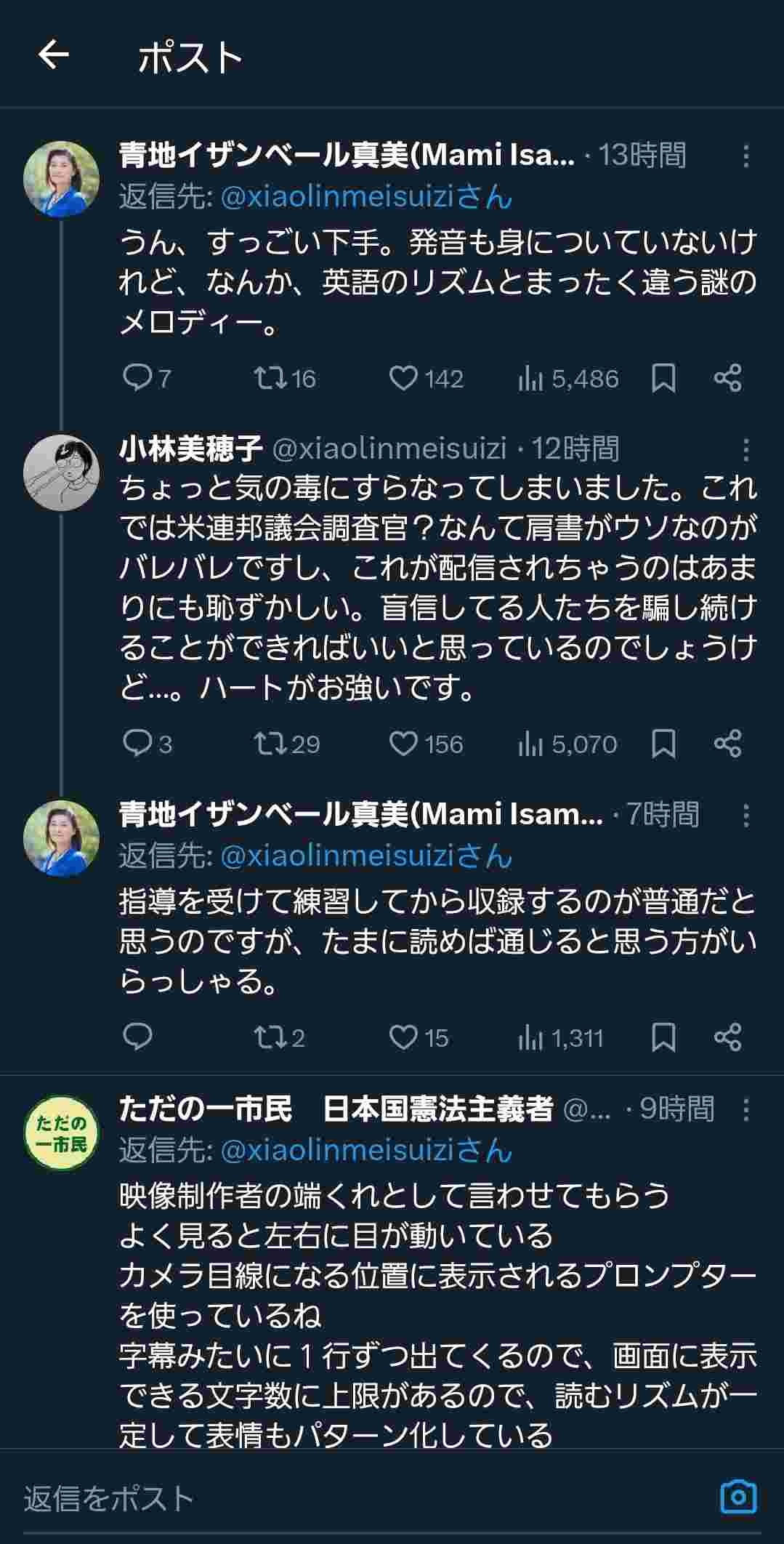Like 小林美穂子's post with 156 likes
Screen dimensions: 784x1544
403,744
